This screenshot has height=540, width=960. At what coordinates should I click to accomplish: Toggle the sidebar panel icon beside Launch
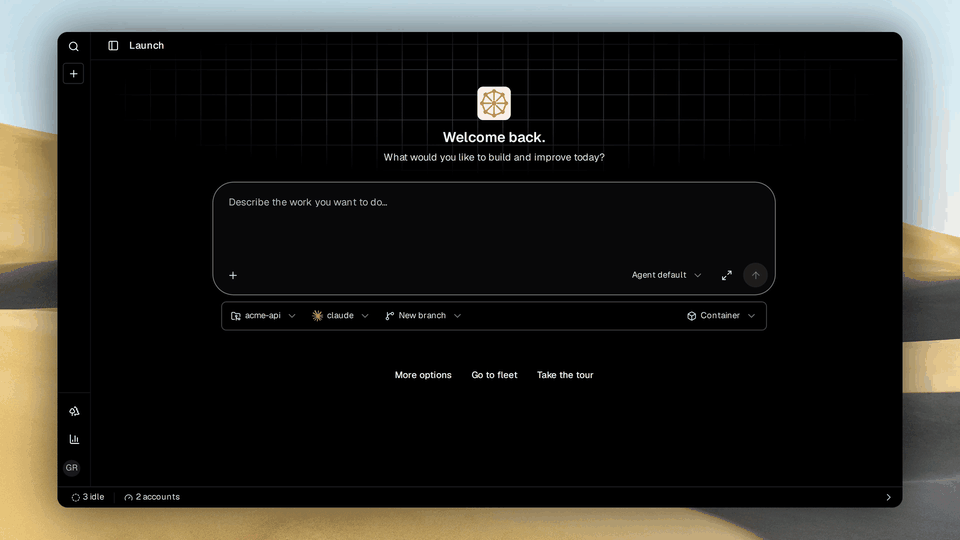(113, 46)
